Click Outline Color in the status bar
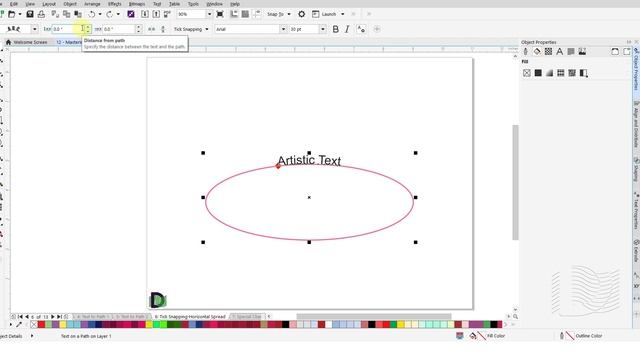The height and width of the screenshot is (360, 640). [x=589, y=336]
